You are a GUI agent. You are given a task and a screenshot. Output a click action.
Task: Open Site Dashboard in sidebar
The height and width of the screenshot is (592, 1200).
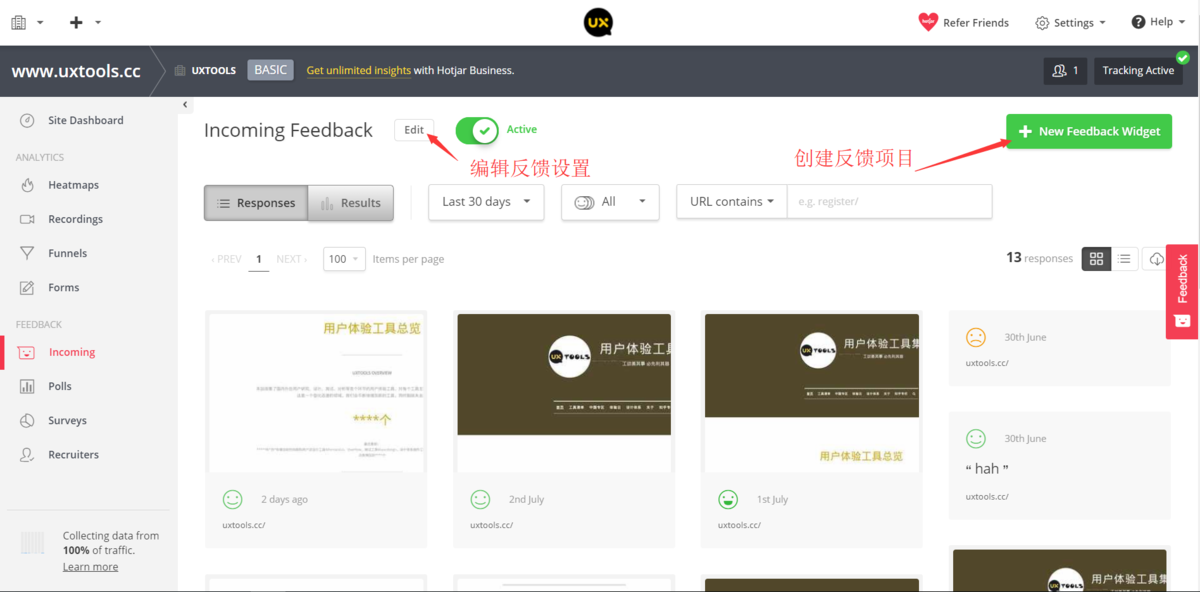click(x=86, y=120)
